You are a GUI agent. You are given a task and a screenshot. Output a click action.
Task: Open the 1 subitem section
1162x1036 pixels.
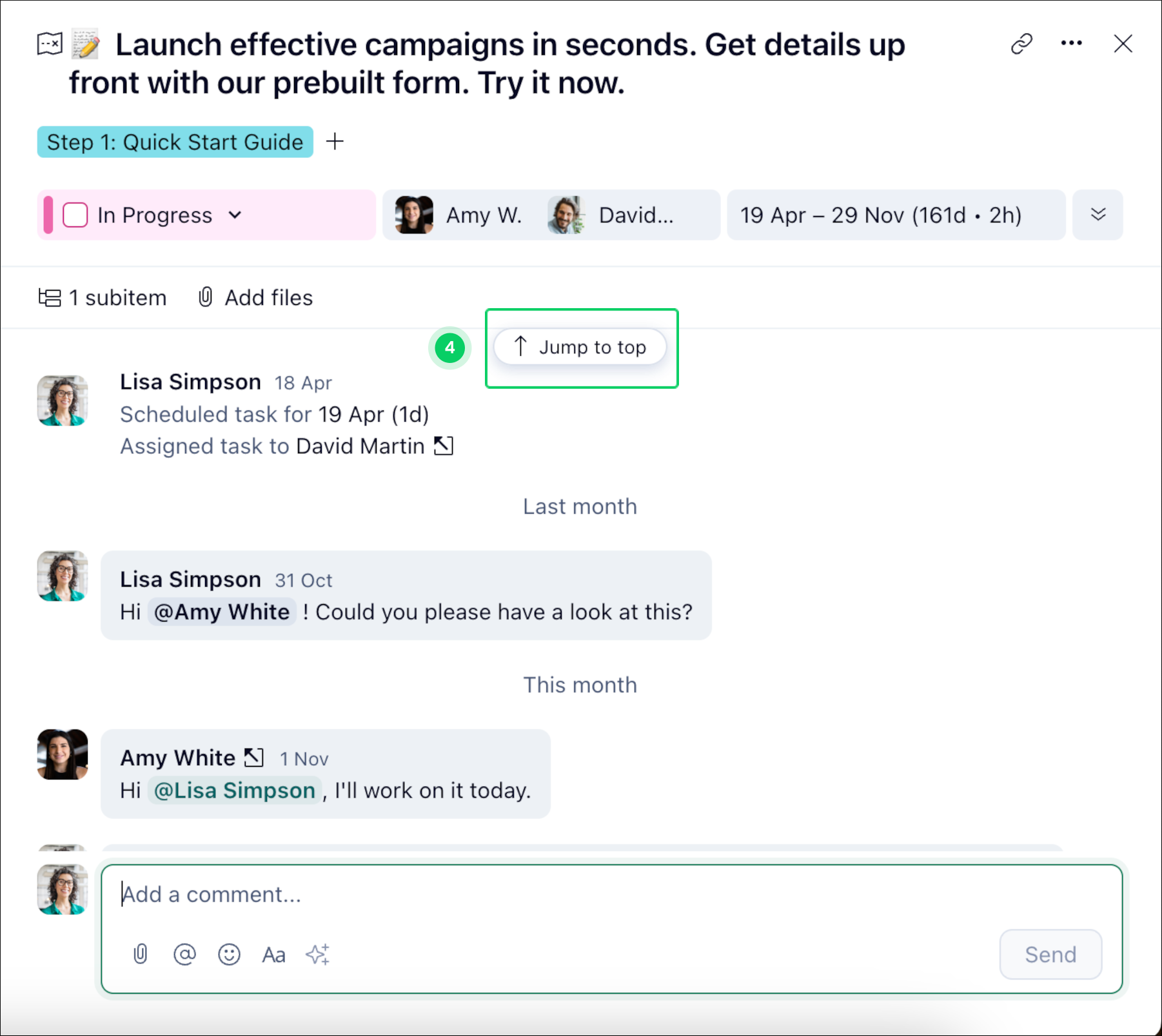click(103, 298)
